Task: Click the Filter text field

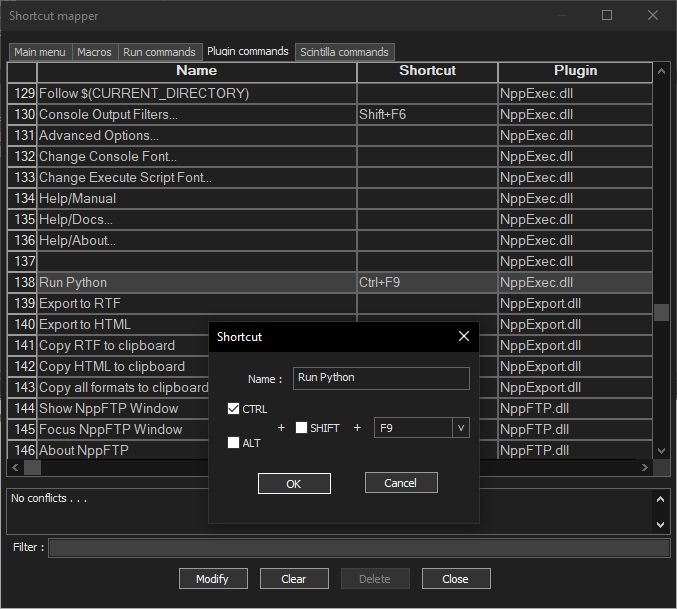Action: tap(359, 548)
